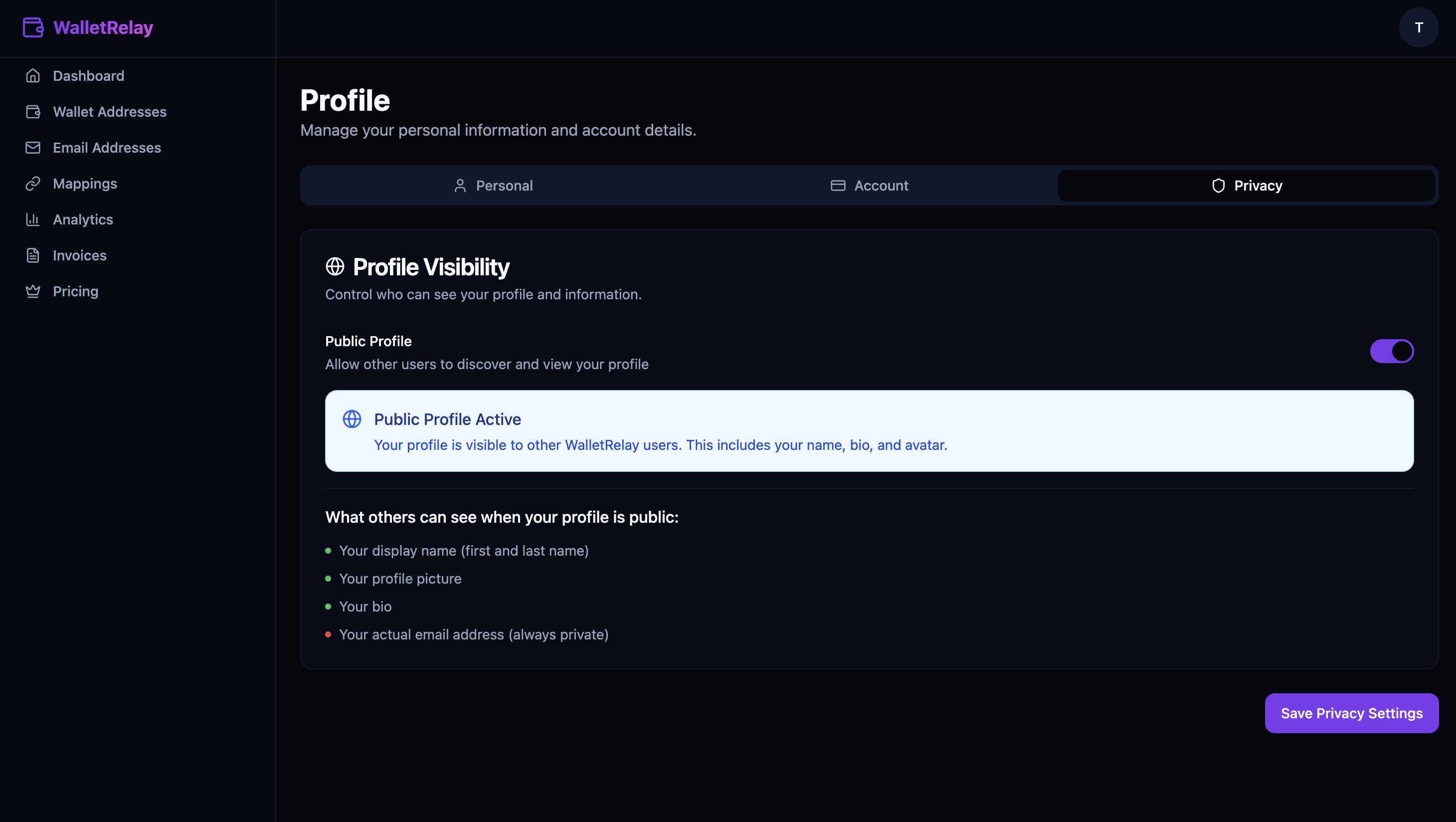Switch to the Account tab

tap(869, 186)
